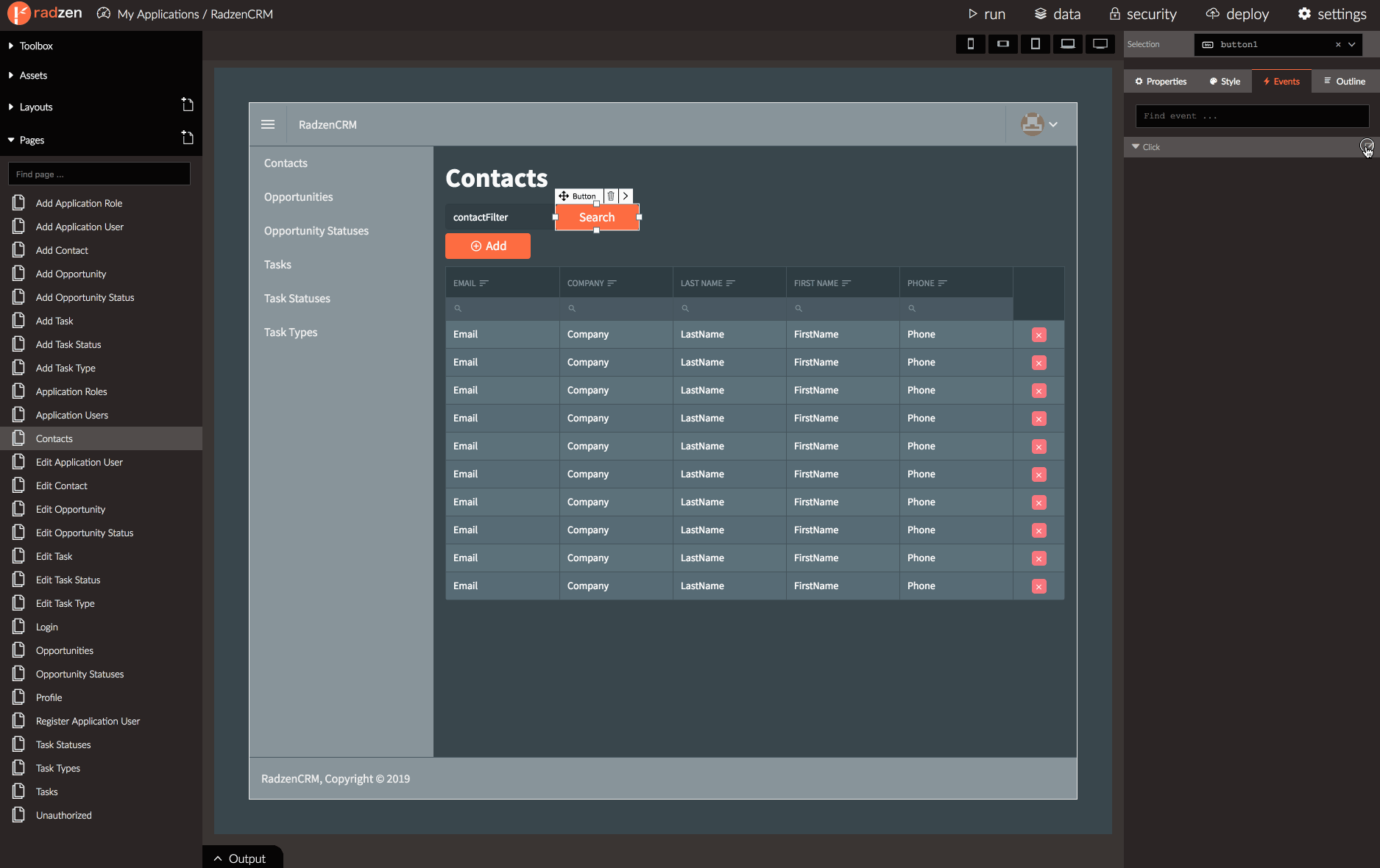This screenshot has height=868, width=1380.
Task: Switch to the Events tab
Action: (x=1281, y=82)
